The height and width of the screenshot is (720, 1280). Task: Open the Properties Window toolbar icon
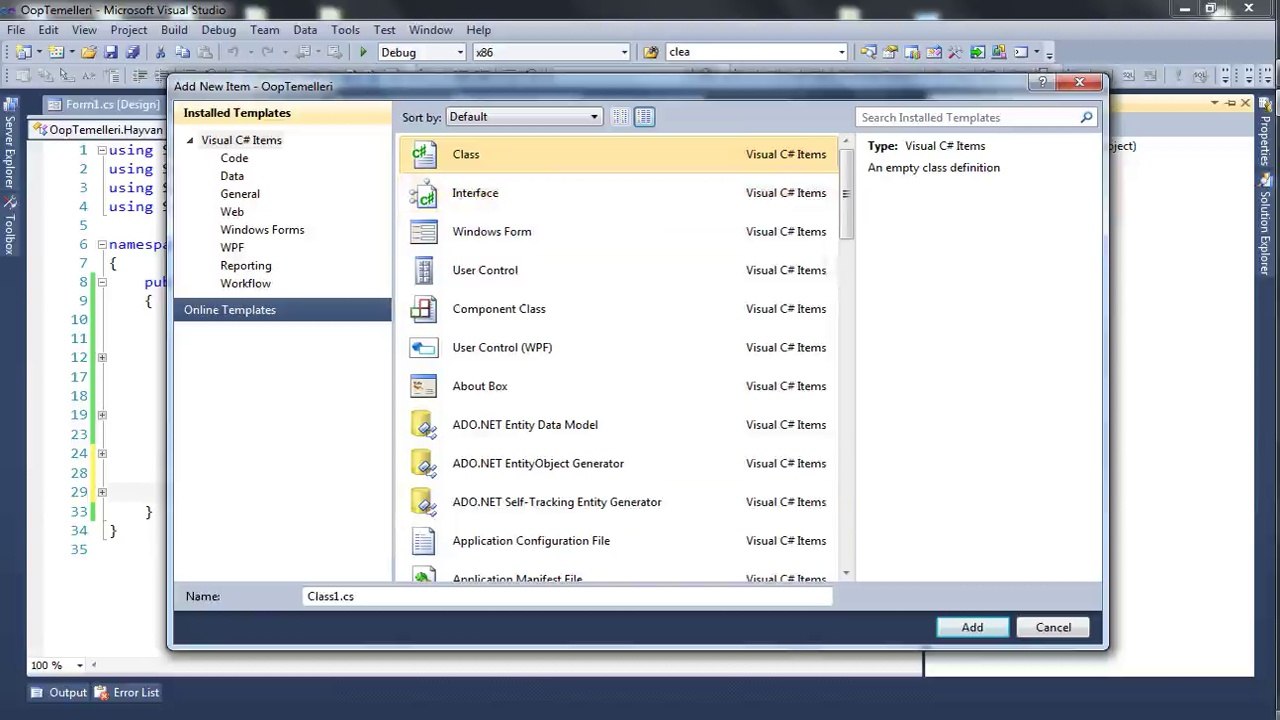[x=890, y=52]
